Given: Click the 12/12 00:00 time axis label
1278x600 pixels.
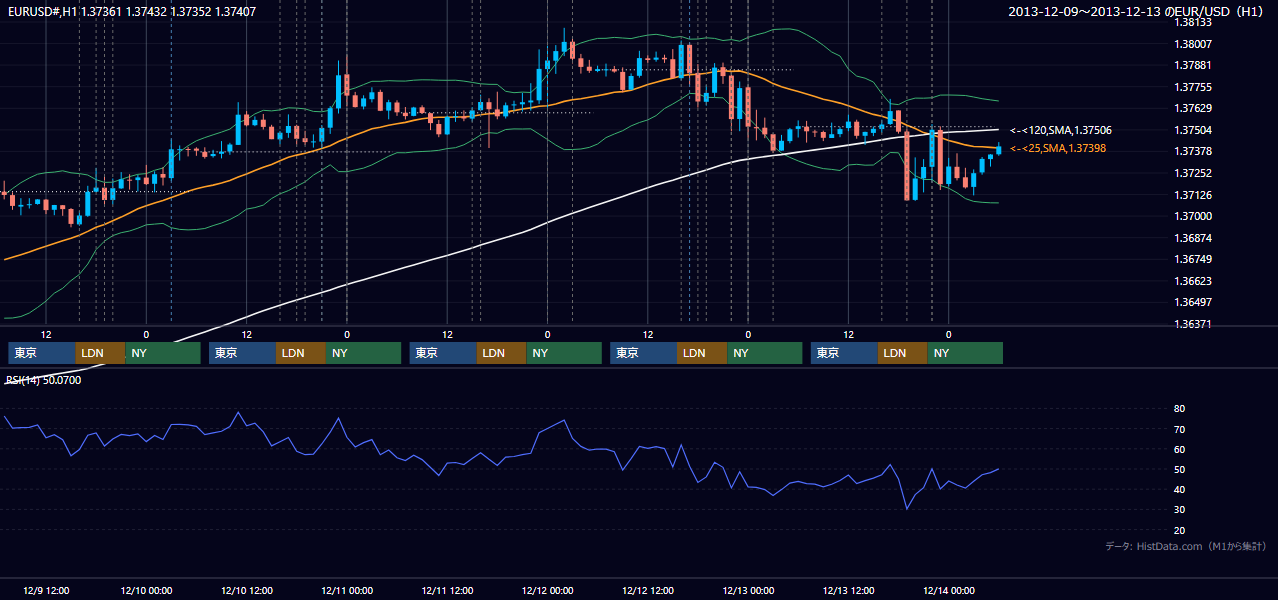Looking at the screenshot, I should (547, 590).
